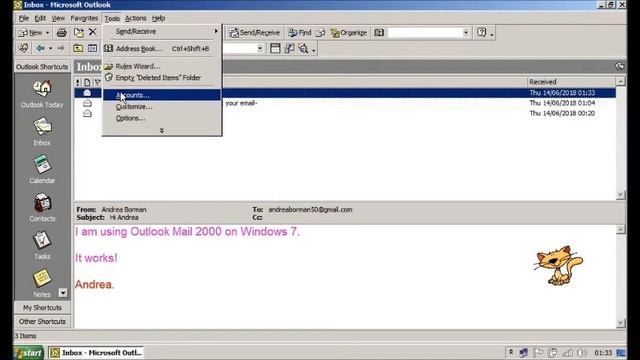Open the Send/Receive submenu in Tools
Screen dimensions: 640x360
(x=162, y=31)
